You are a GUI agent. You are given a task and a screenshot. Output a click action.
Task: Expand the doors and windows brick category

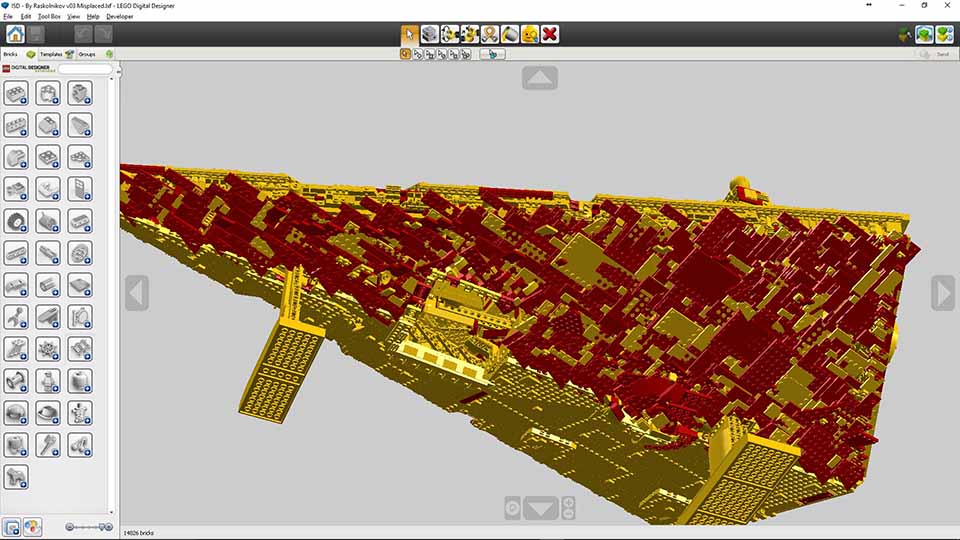click(x=80, y=189)
